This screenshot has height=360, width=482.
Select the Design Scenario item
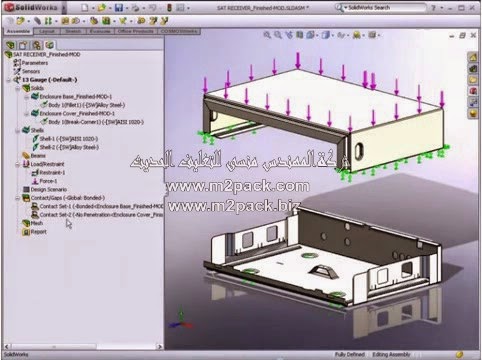pyautogui.click(x=45, y=190)
